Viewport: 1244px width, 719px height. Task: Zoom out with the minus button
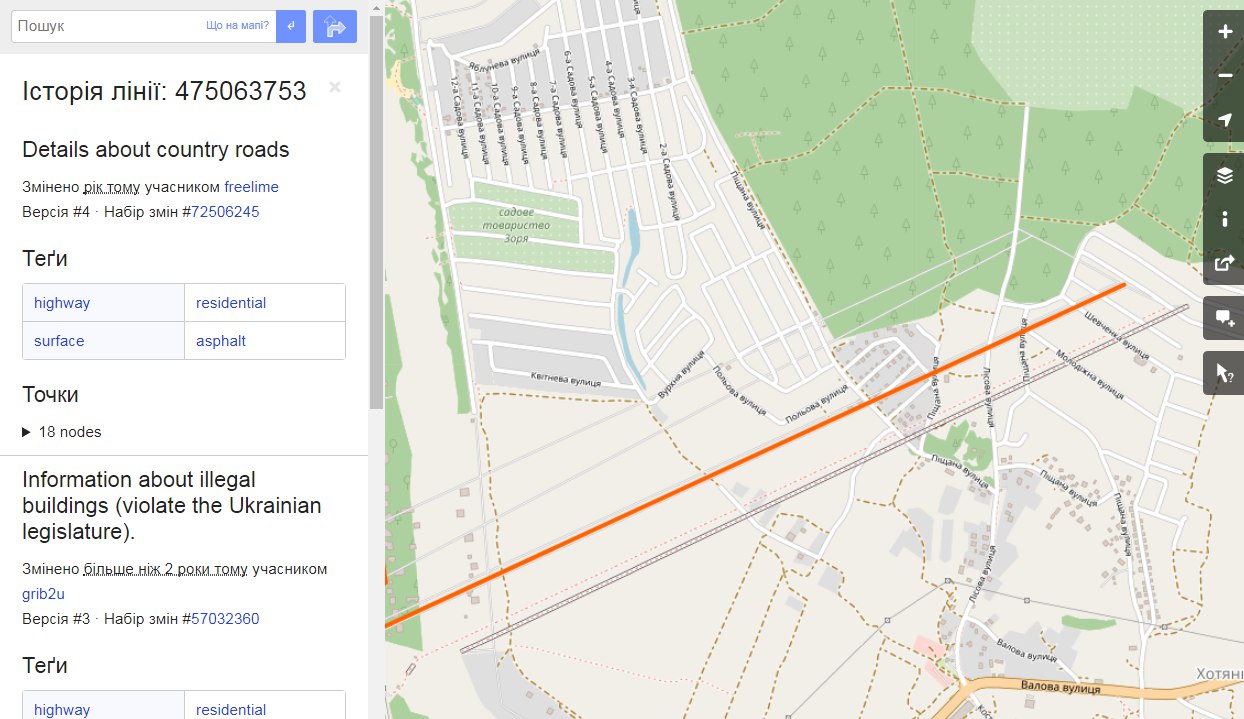click(x=1224, y=75)
